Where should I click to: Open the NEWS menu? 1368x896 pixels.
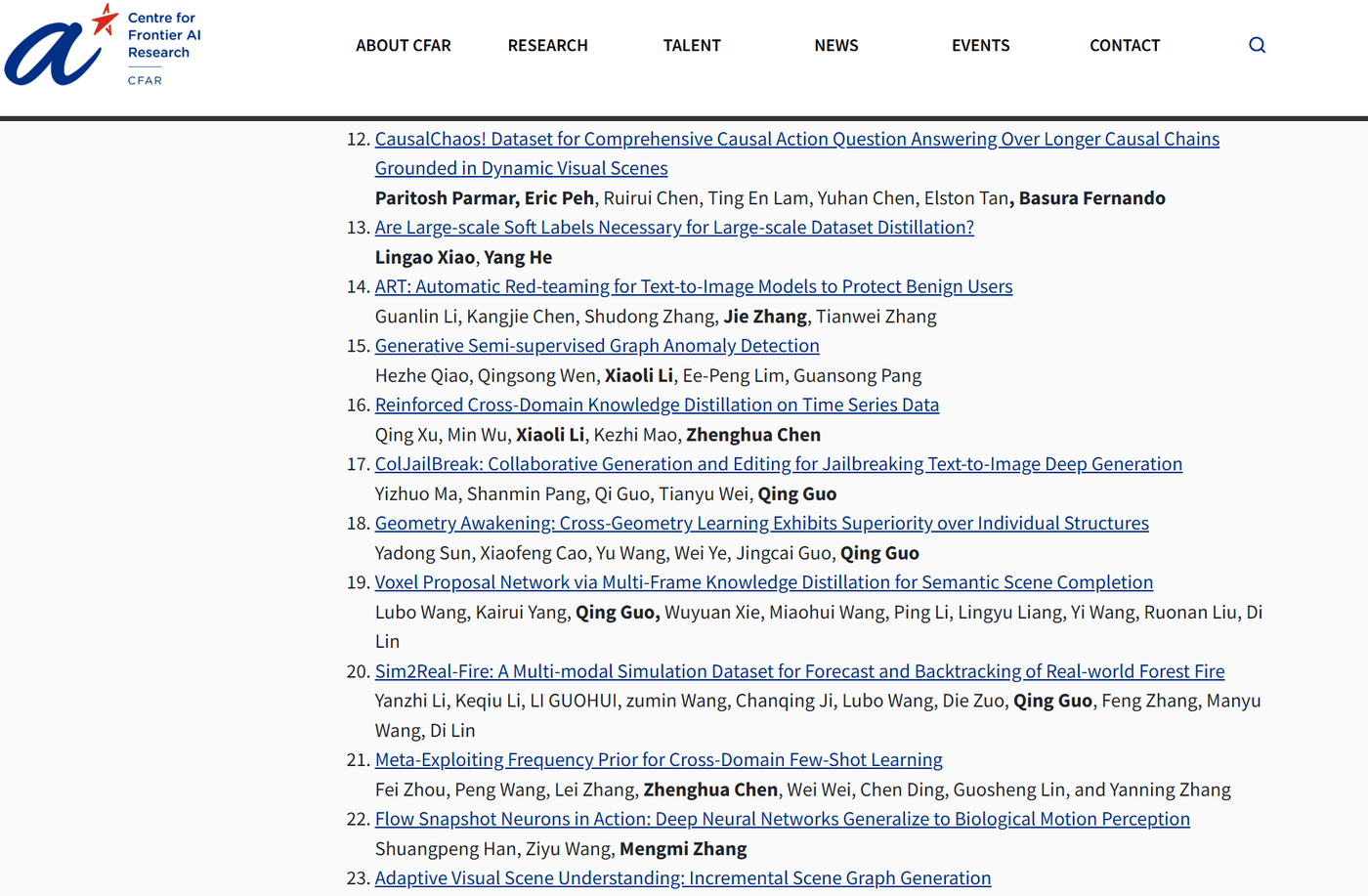coord(836,45)
